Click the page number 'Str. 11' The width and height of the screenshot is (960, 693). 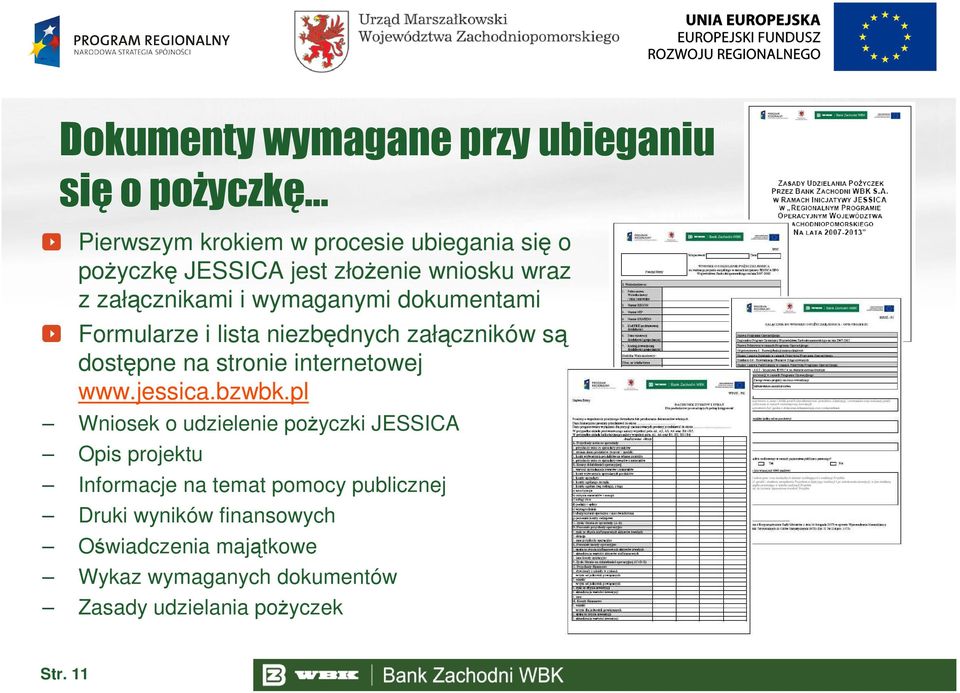(x=64, y=674)
